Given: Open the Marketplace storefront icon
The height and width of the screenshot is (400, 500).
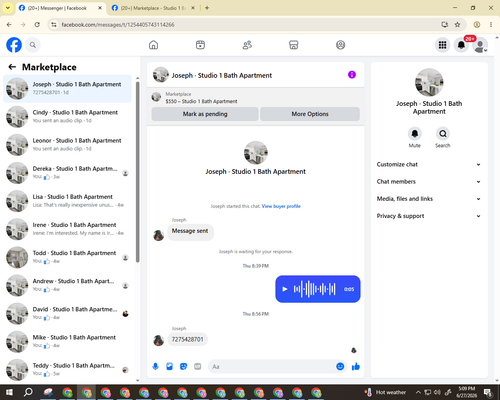Looking at the screenshot, I should coord(294,45).
